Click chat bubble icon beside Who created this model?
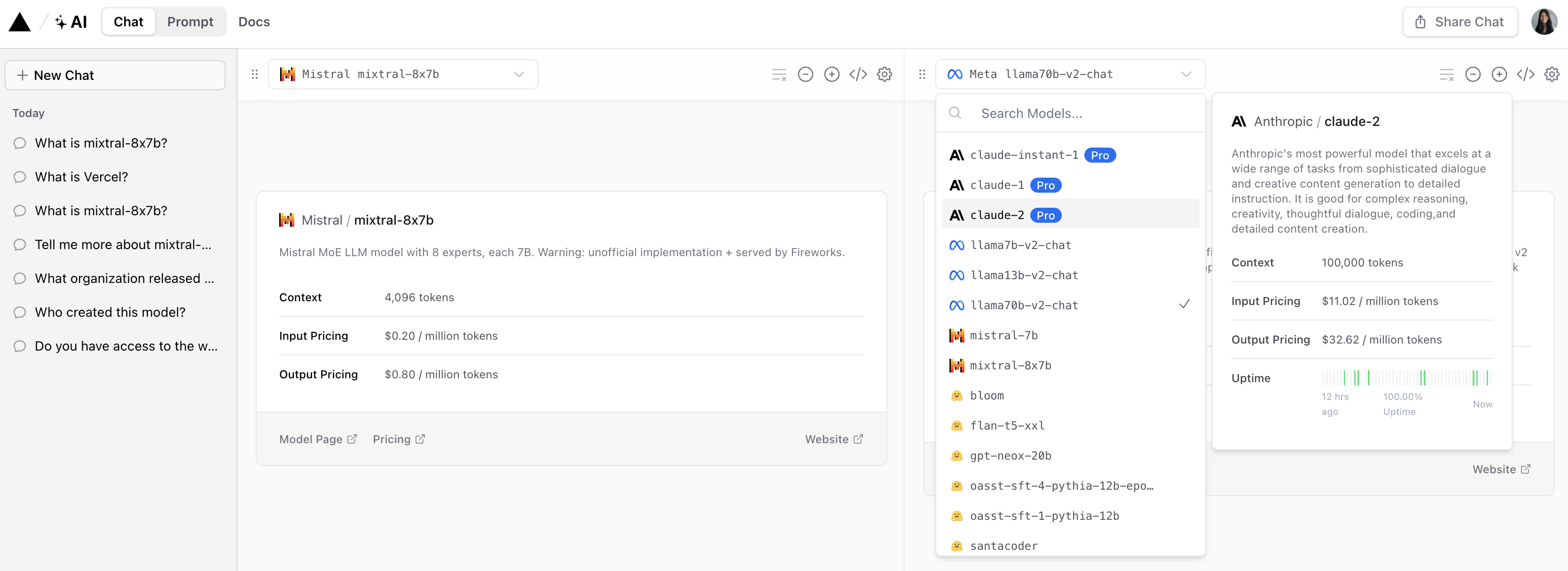The height and width of the screenshot is (571, 1568). tap(20, 312)
